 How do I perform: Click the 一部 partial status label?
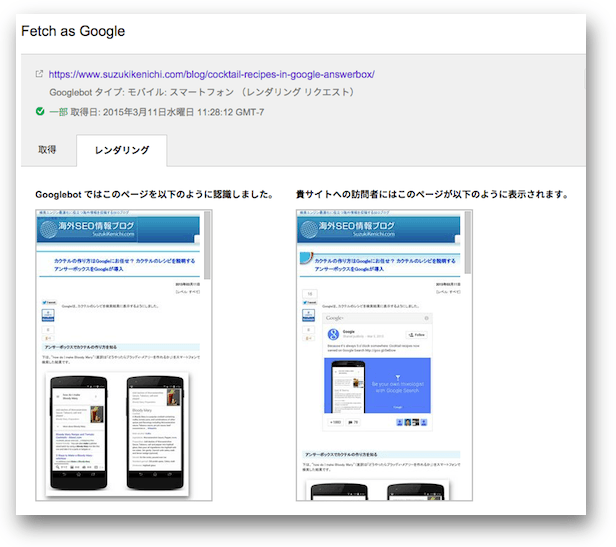[59, 112]
